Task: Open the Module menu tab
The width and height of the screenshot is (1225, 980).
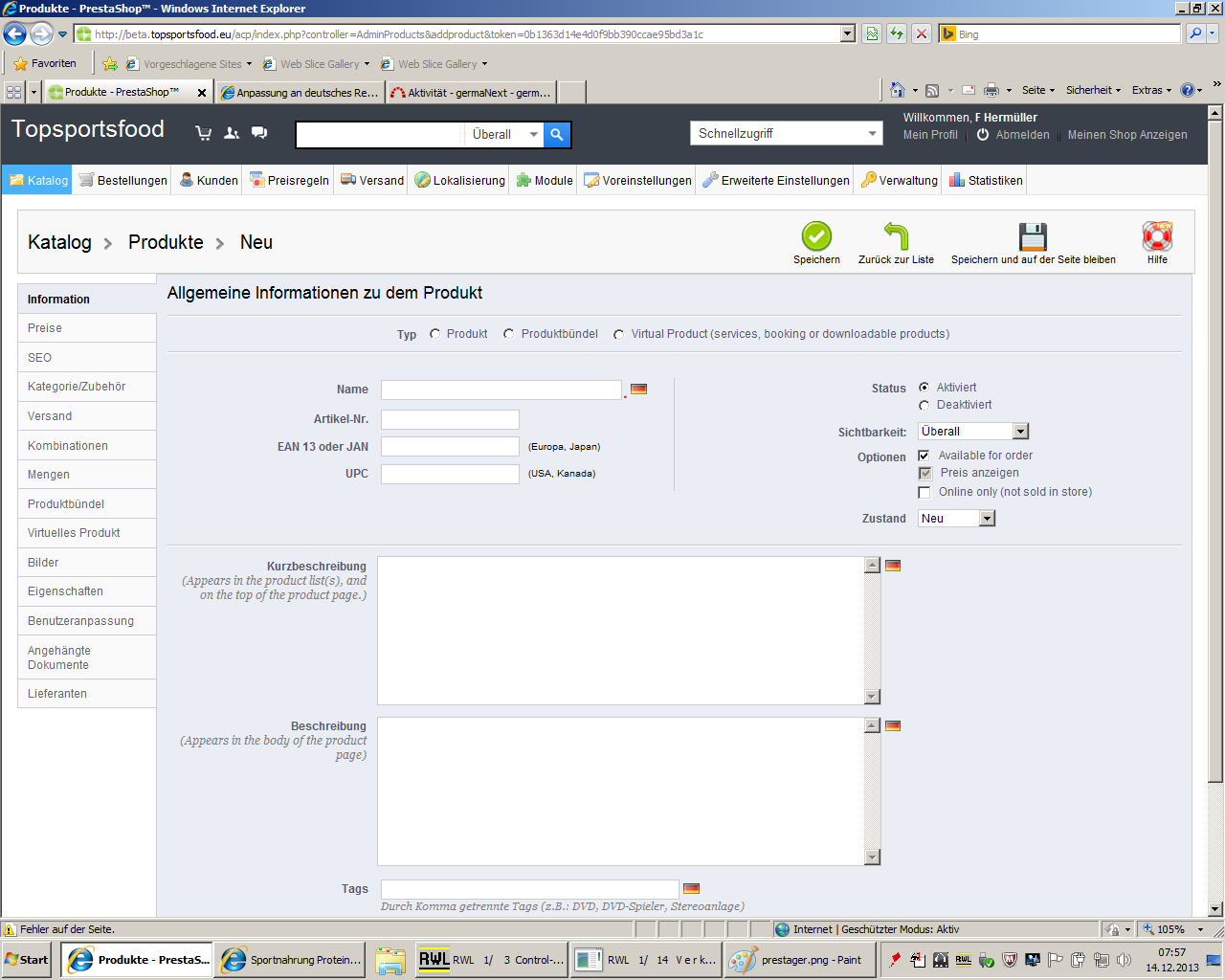Action: coord(545,180)
